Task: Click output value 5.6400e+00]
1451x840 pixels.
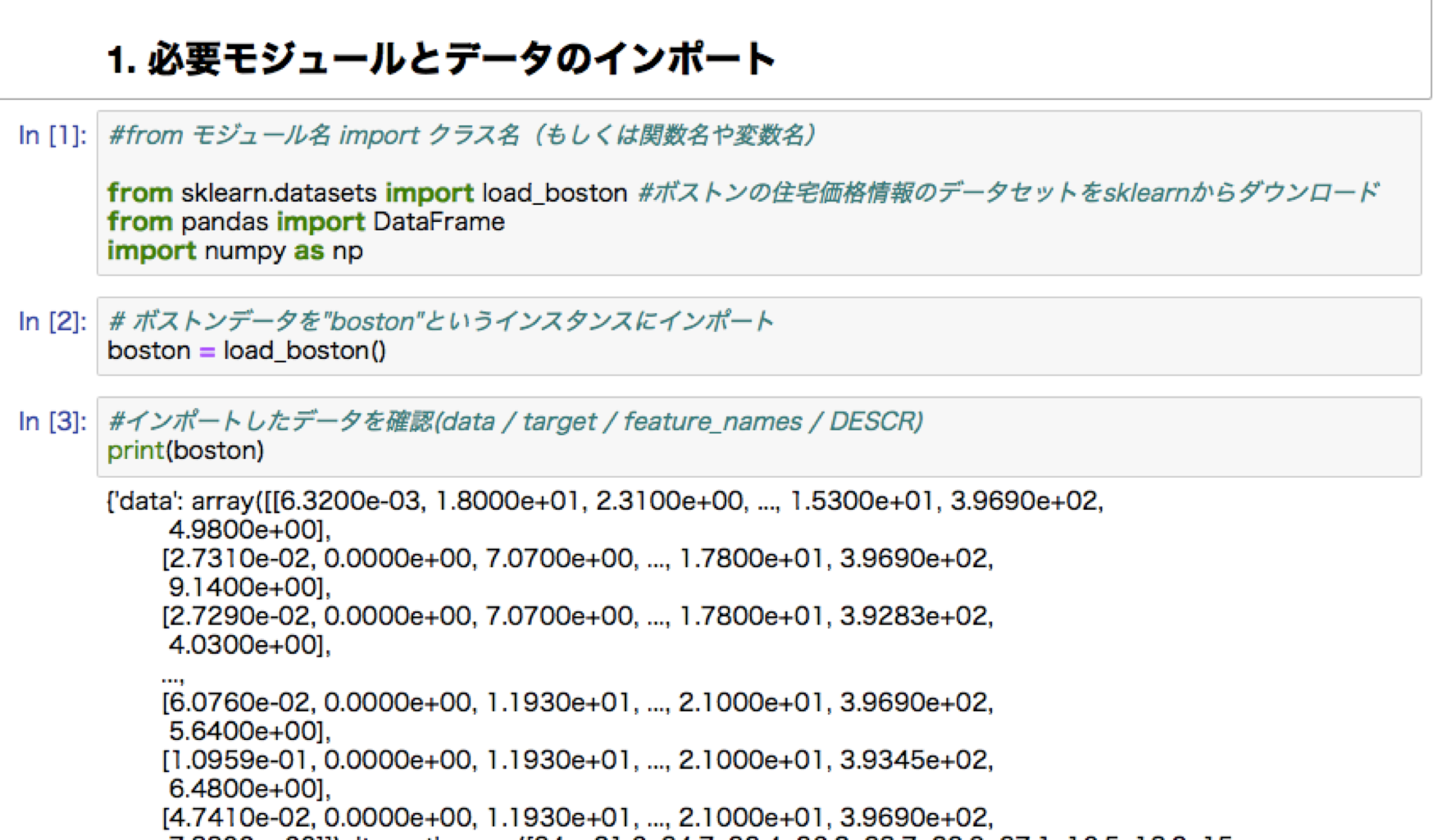Action: 249,731
